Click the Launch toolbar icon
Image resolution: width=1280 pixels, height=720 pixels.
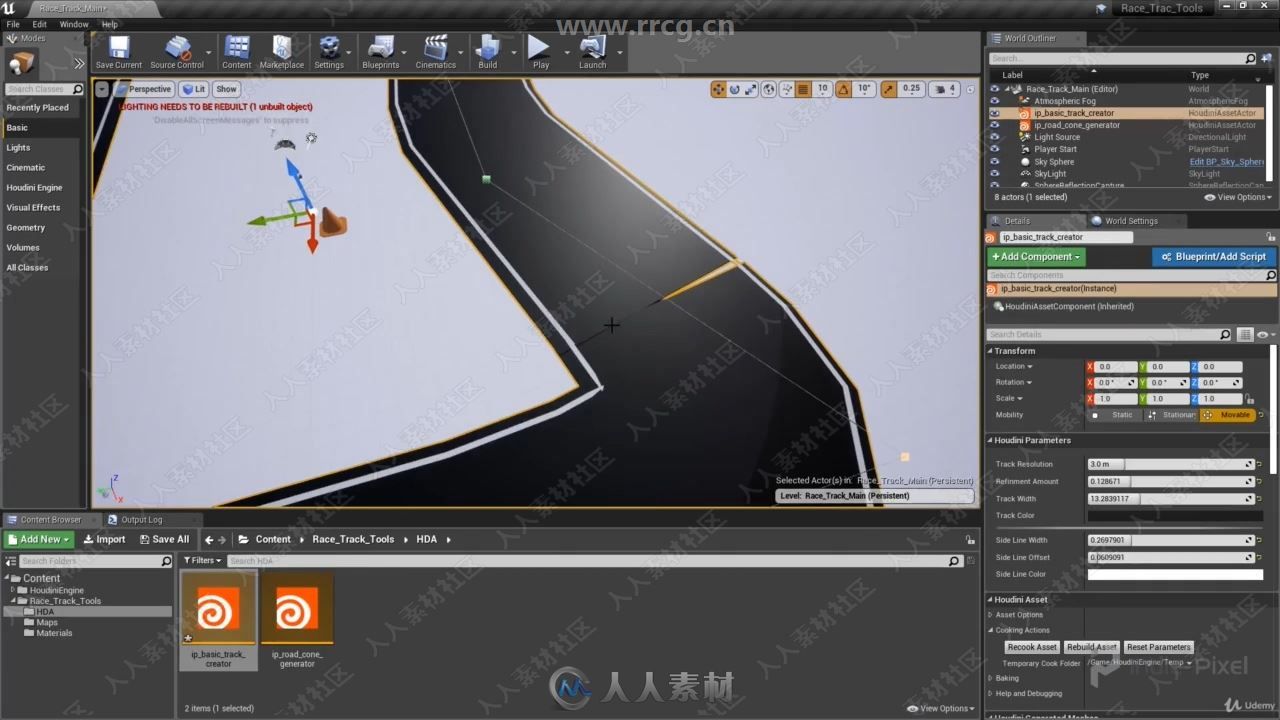click(593, 52)
